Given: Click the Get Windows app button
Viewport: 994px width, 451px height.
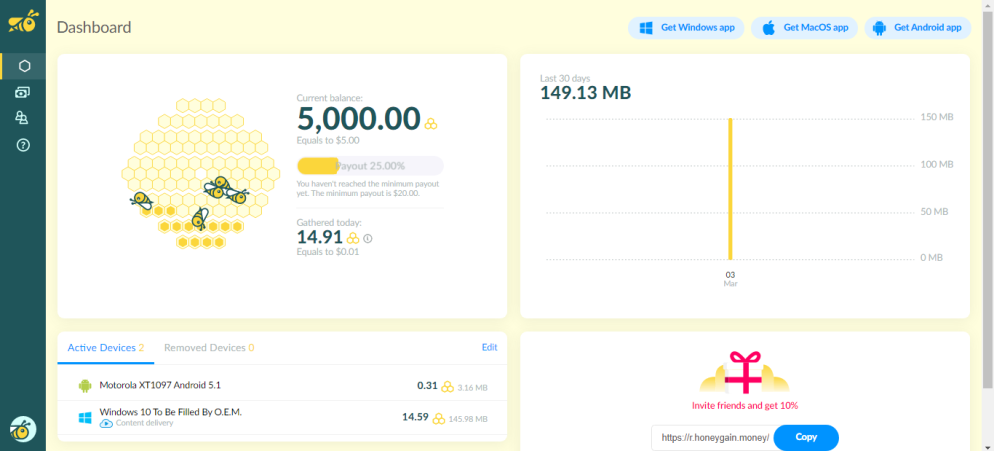Looking at the screenshot, I should (686, 28).
